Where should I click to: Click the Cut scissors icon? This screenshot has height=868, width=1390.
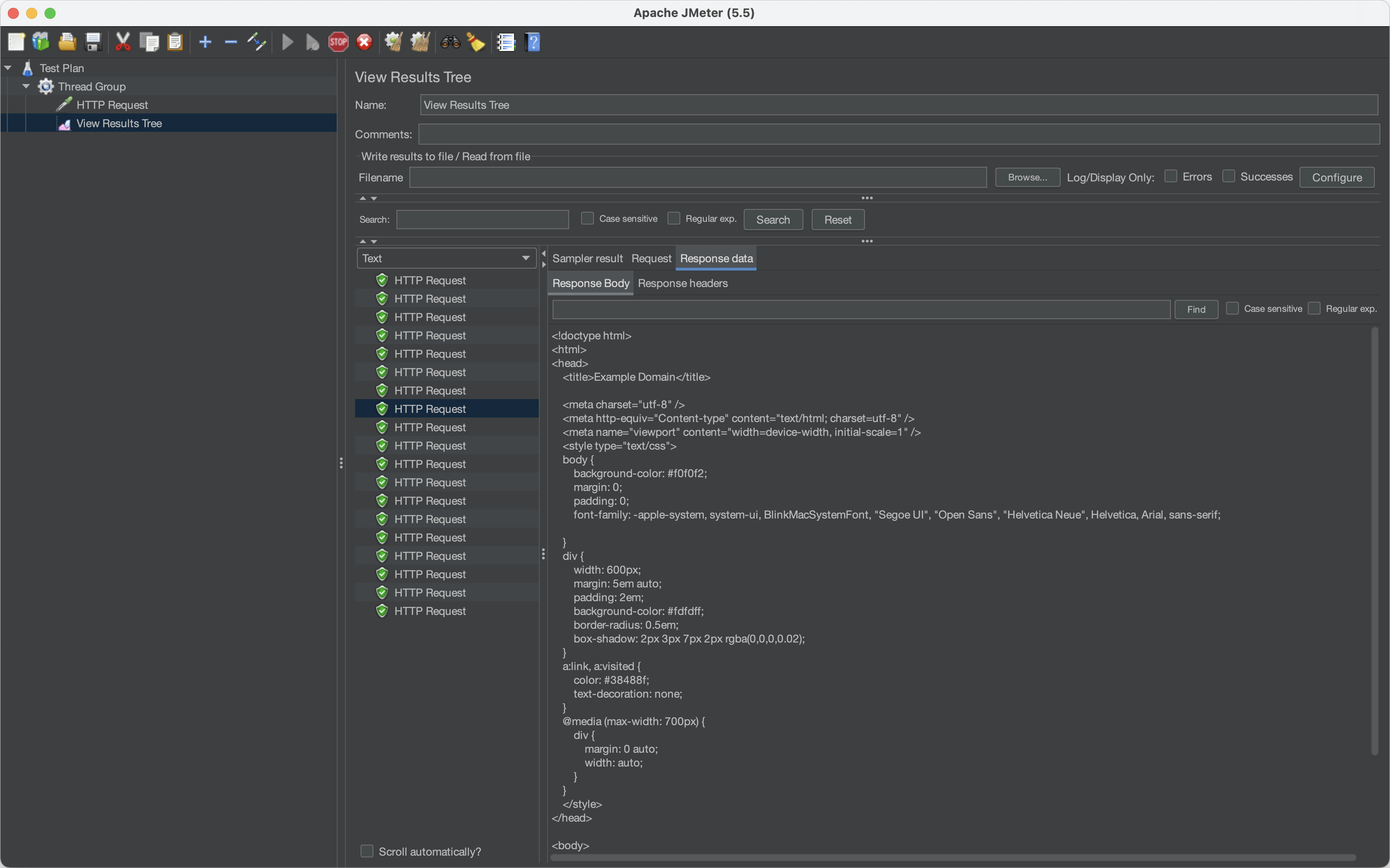pos(123,42)
